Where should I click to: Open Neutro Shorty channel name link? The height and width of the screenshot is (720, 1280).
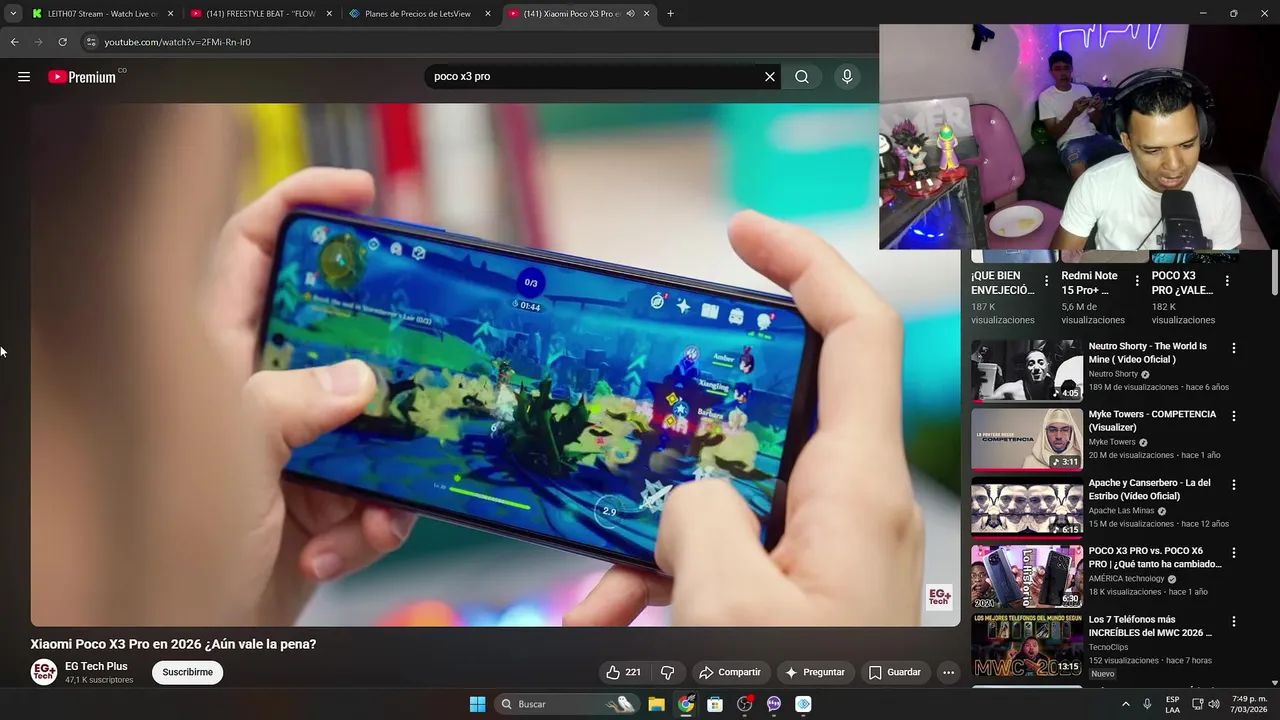tap(1113, 374)
